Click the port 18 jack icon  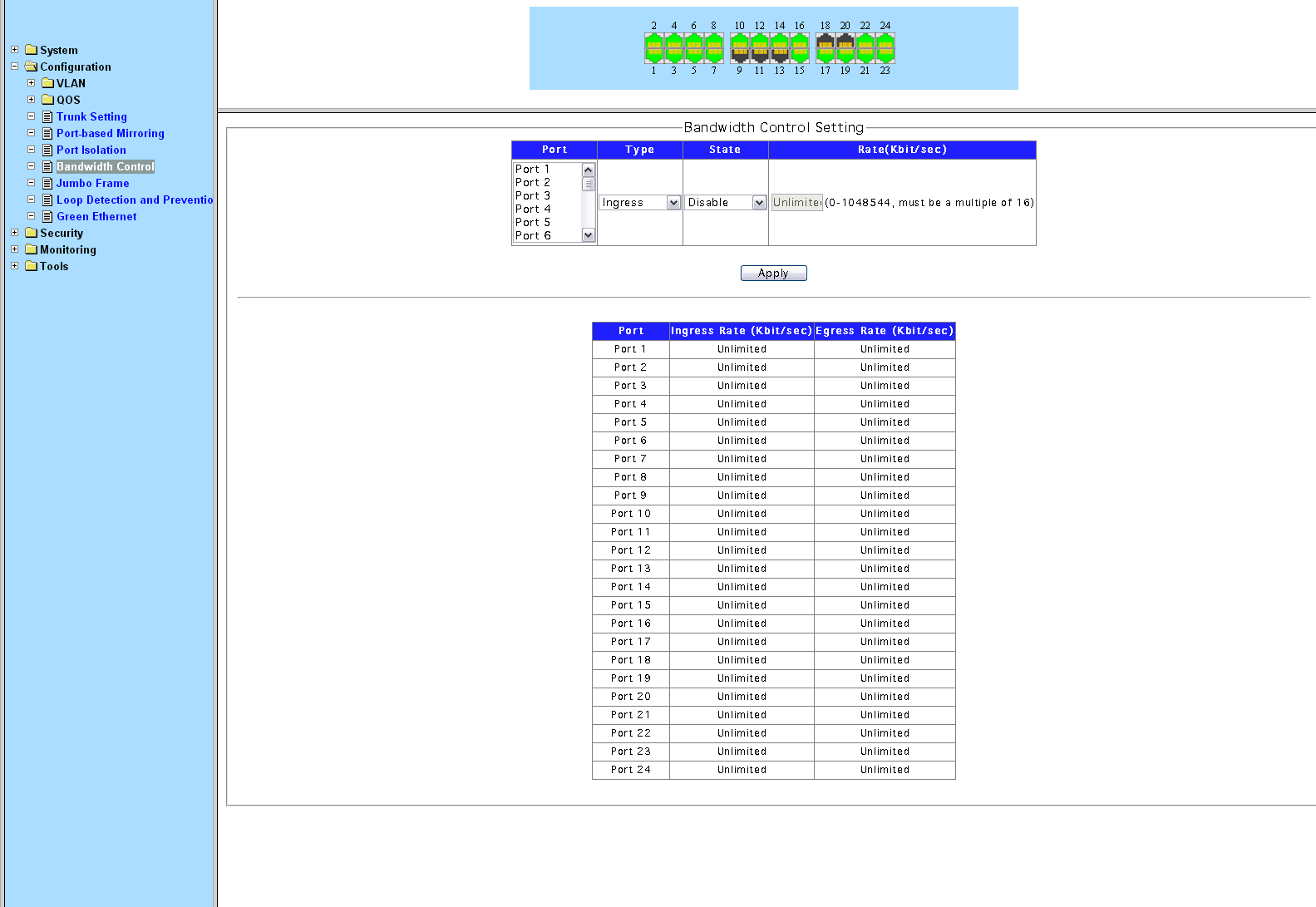(x=825, y=42)
